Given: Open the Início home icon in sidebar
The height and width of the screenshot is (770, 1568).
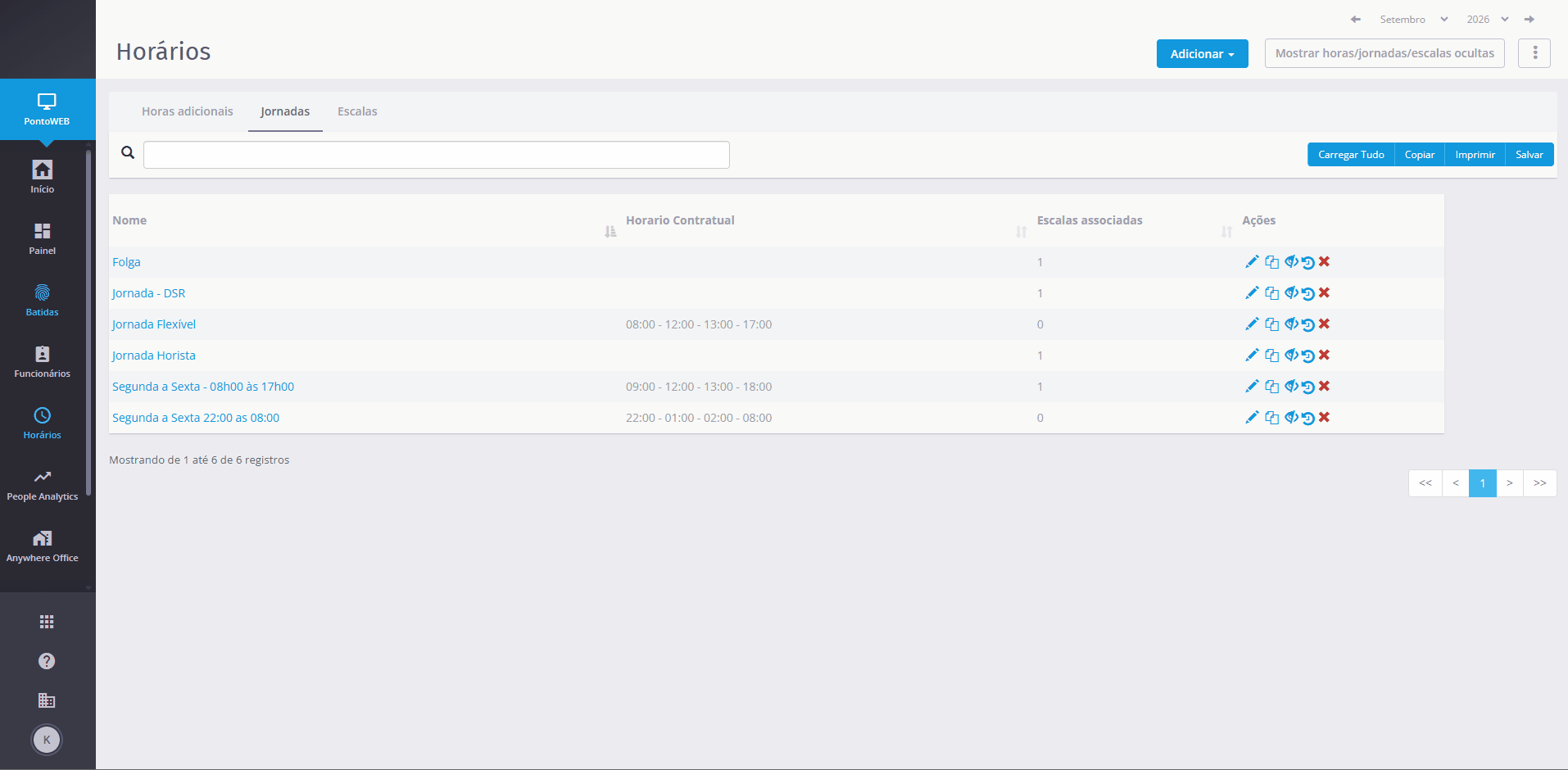Looking at the screenshot, I should [43, 177].
